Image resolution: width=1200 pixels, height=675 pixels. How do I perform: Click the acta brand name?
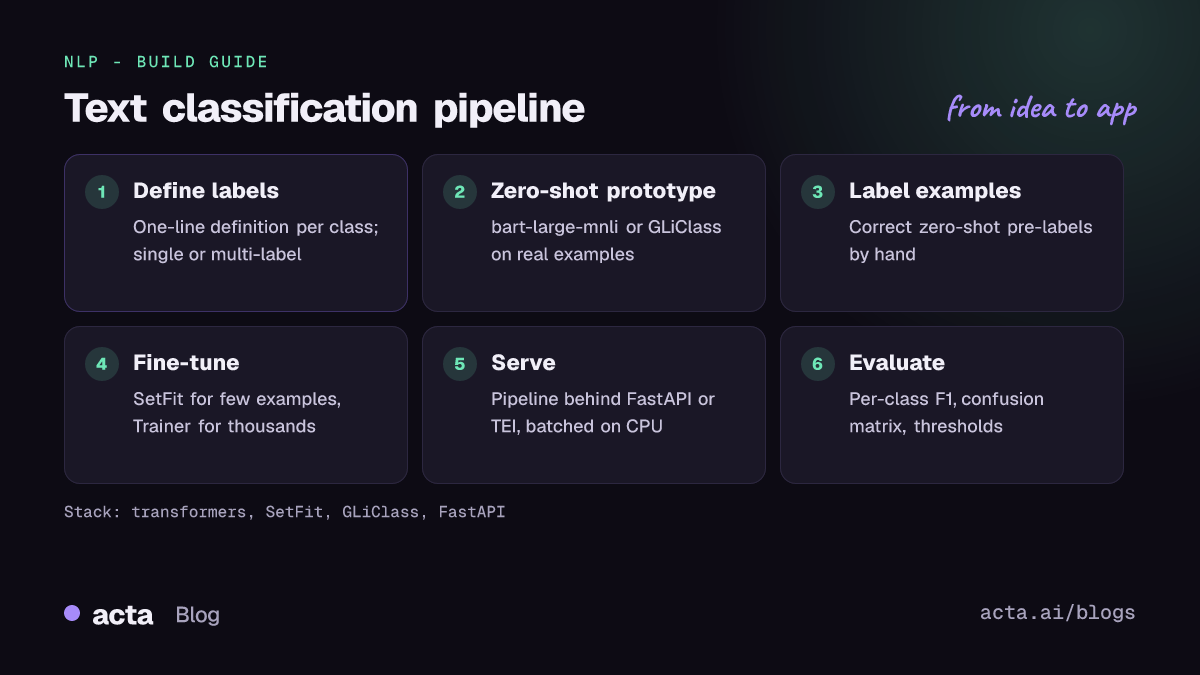pos(123,615)
